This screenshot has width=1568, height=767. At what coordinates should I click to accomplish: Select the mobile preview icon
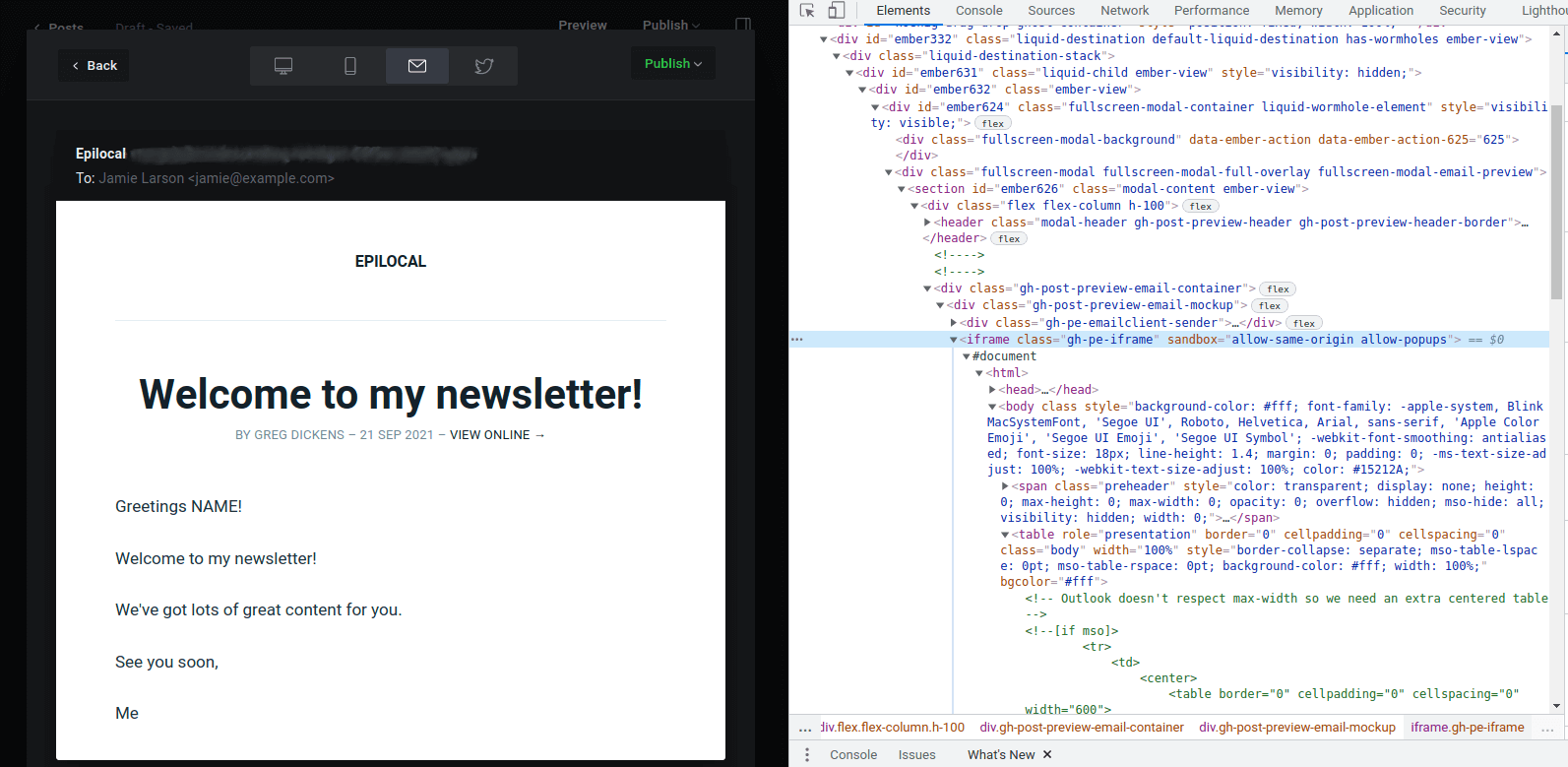350,66
